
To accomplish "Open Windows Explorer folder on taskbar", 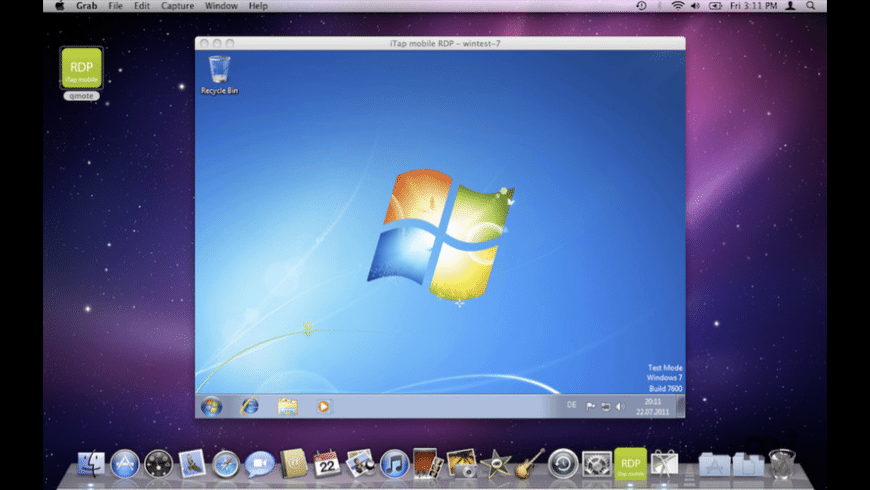I will 287,407.
